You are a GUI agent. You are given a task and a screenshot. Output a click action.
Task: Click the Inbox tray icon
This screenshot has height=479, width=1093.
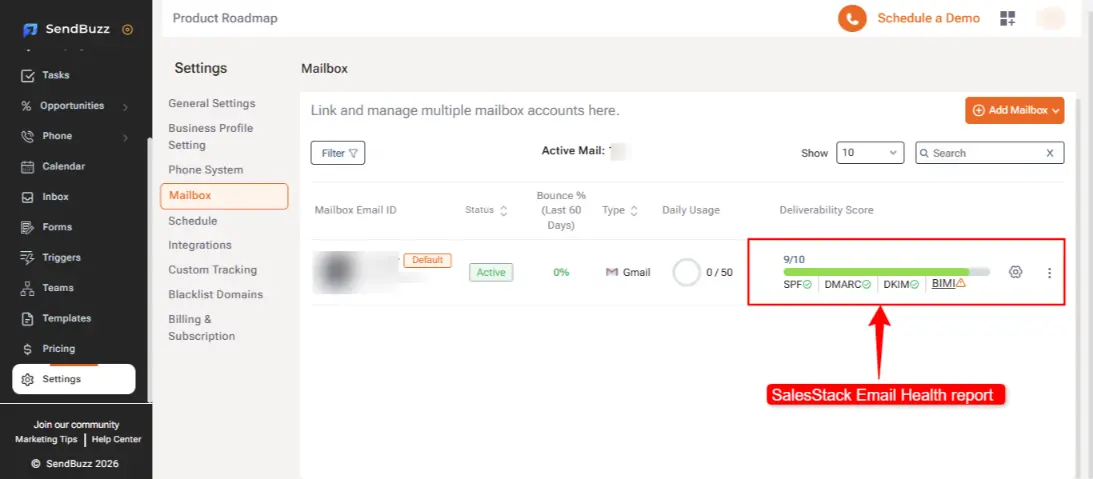pyautogui.click(x=27, y=197)
